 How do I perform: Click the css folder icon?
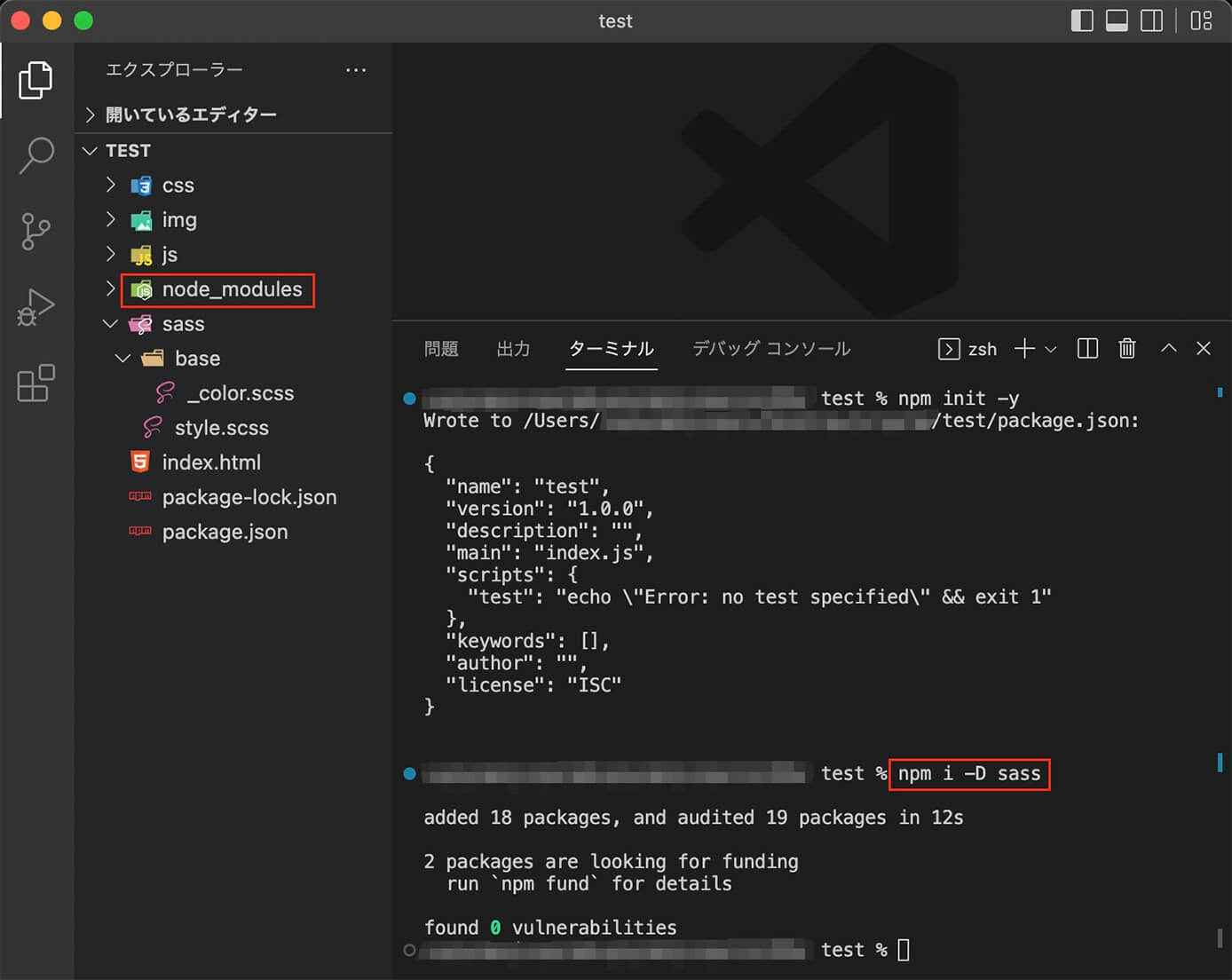[141, 186]
